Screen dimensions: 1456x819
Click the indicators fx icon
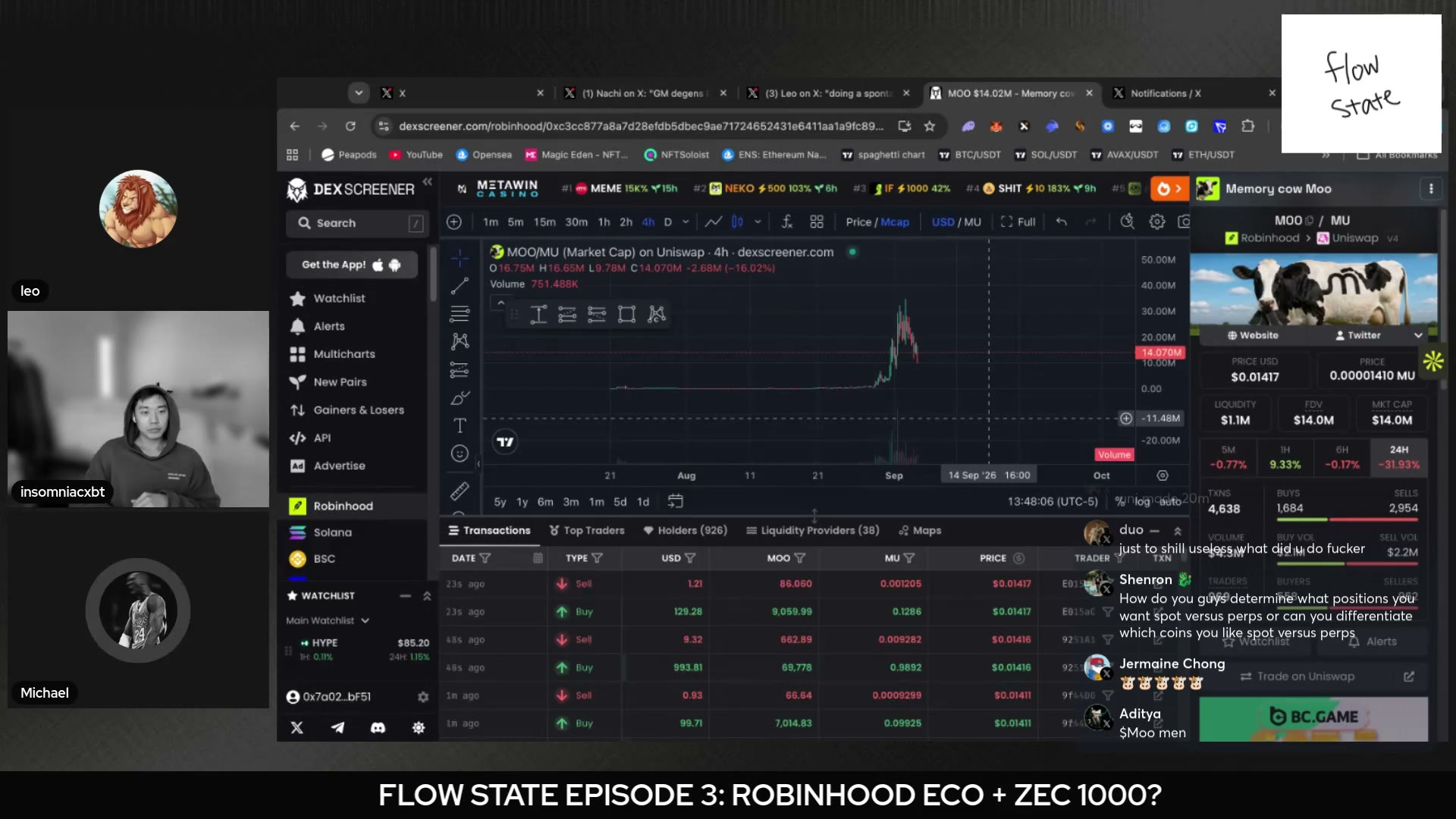[x=787, y=221]
